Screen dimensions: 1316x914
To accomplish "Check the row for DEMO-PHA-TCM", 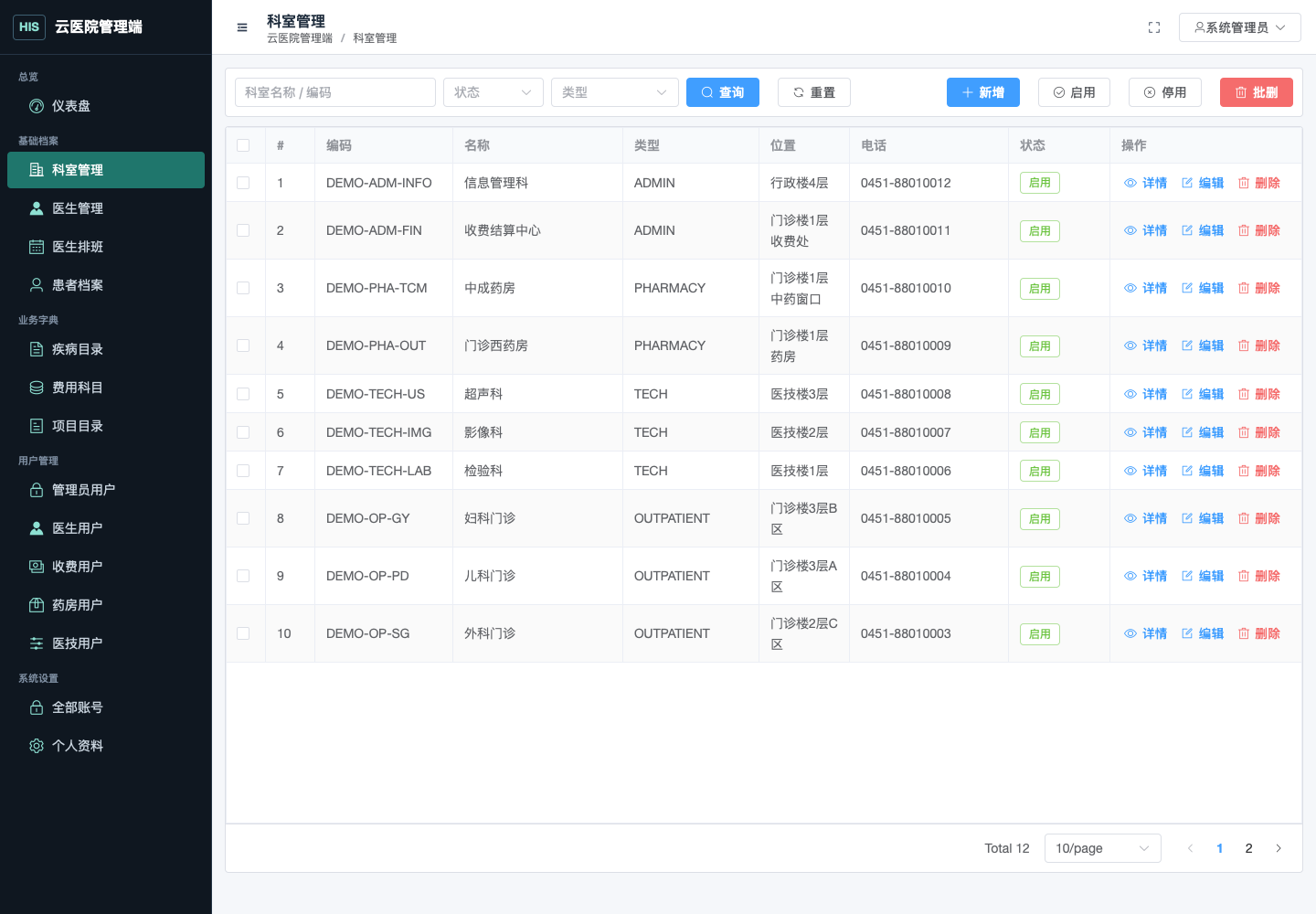I will click(243, 288).
